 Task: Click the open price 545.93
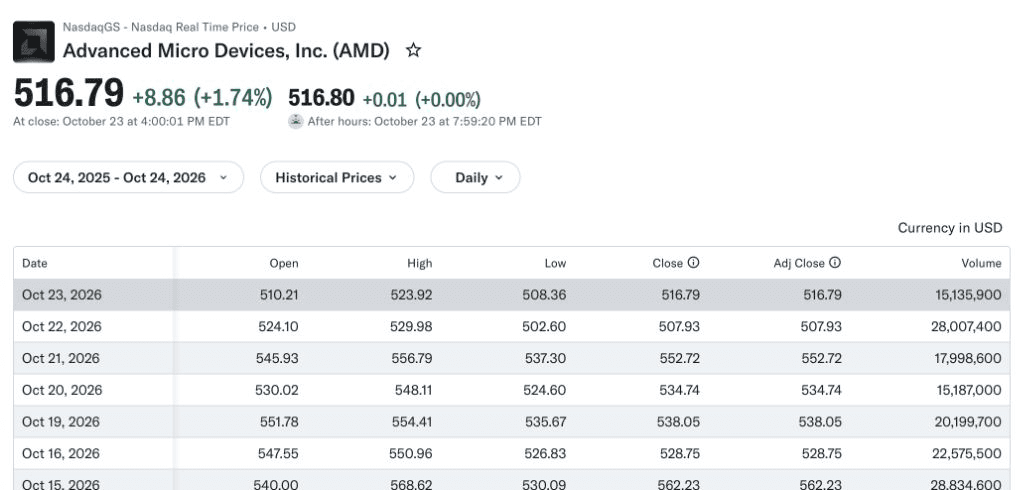coord(277,359)
